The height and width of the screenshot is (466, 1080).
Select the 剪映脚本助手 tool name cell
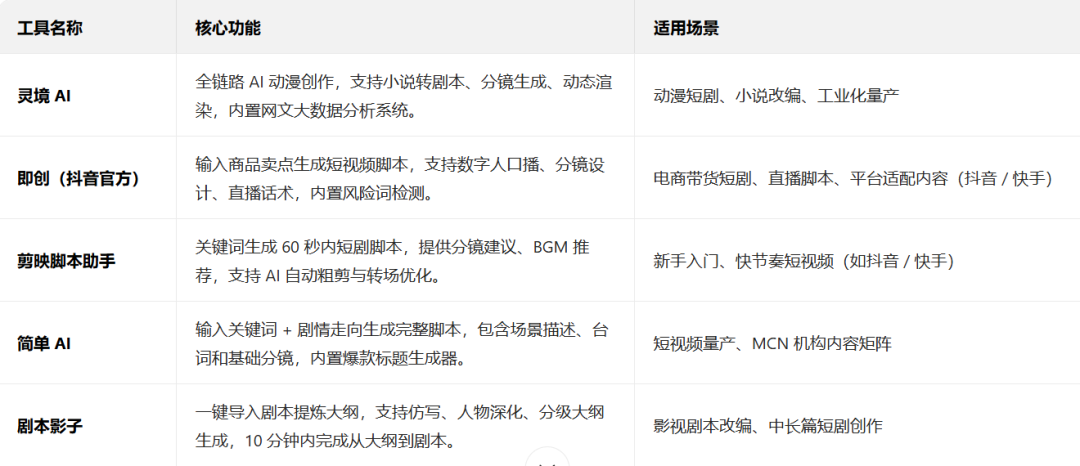tap(87, 260)
